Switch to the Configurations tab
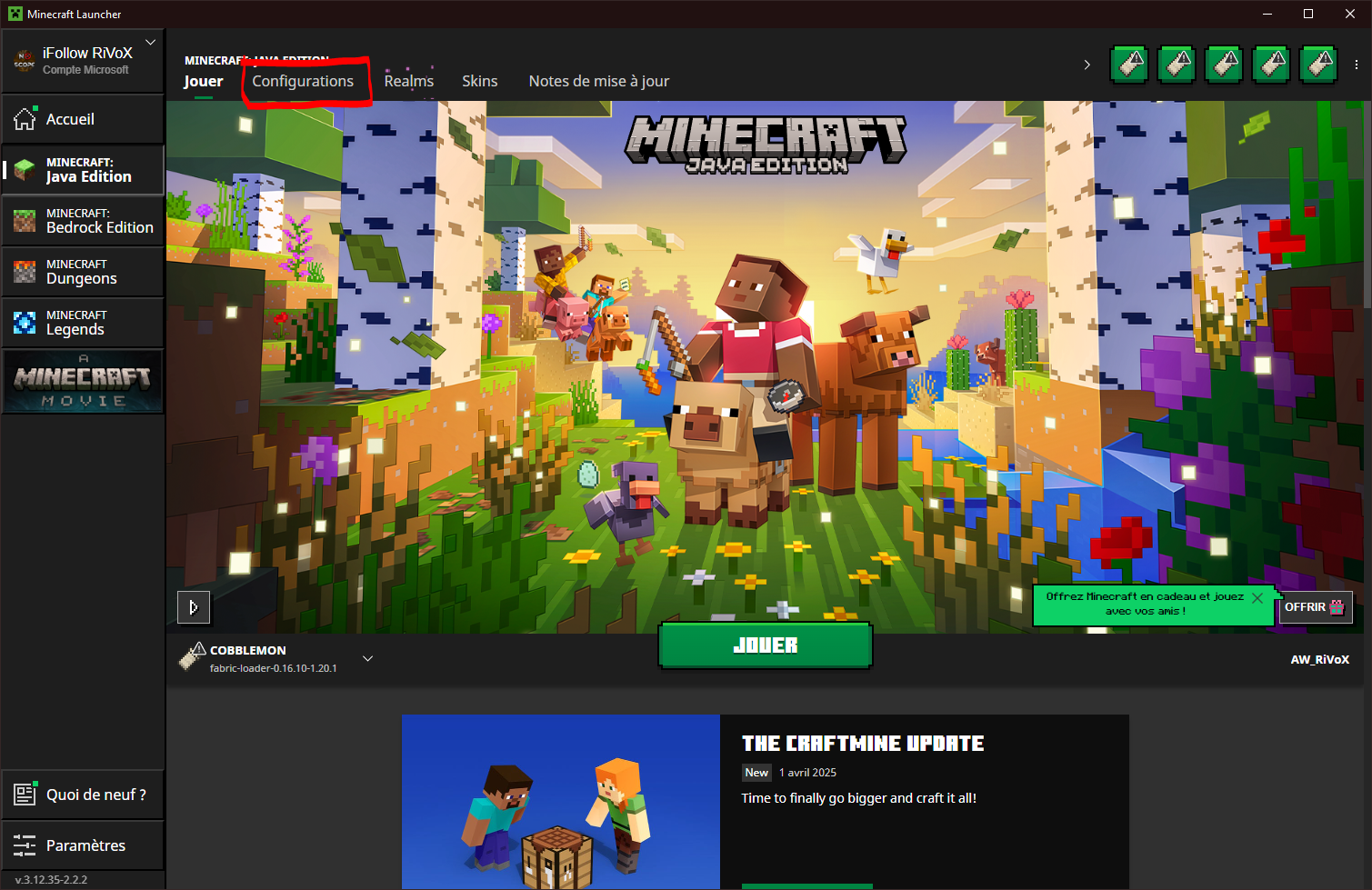Viewport: 1372px width, 890px height. point(303,81)
